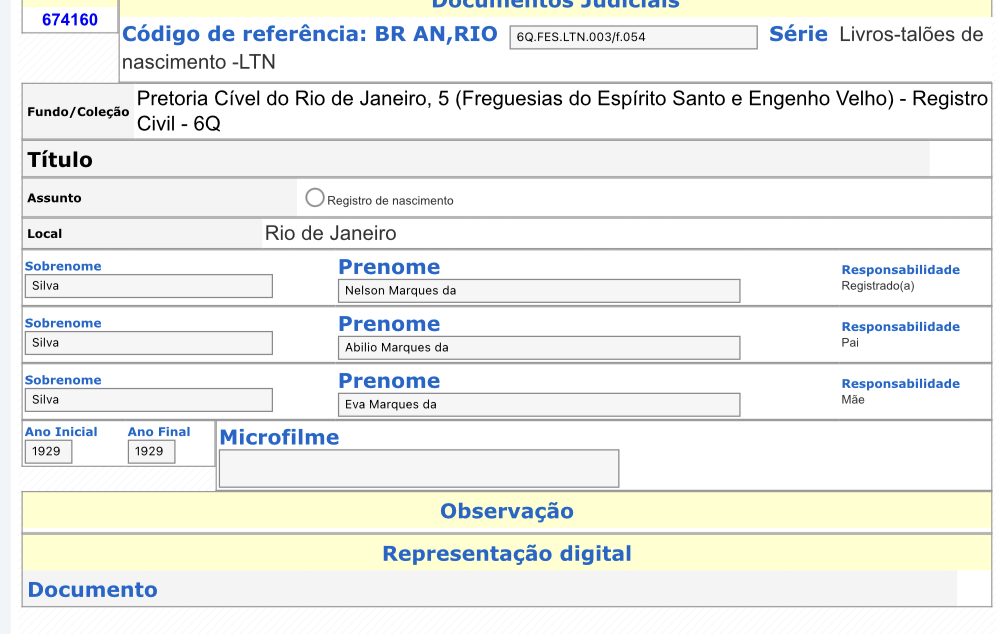Focus the Ano Final year field
This screenshot has width=996, height=634.
tap(151, 452)
